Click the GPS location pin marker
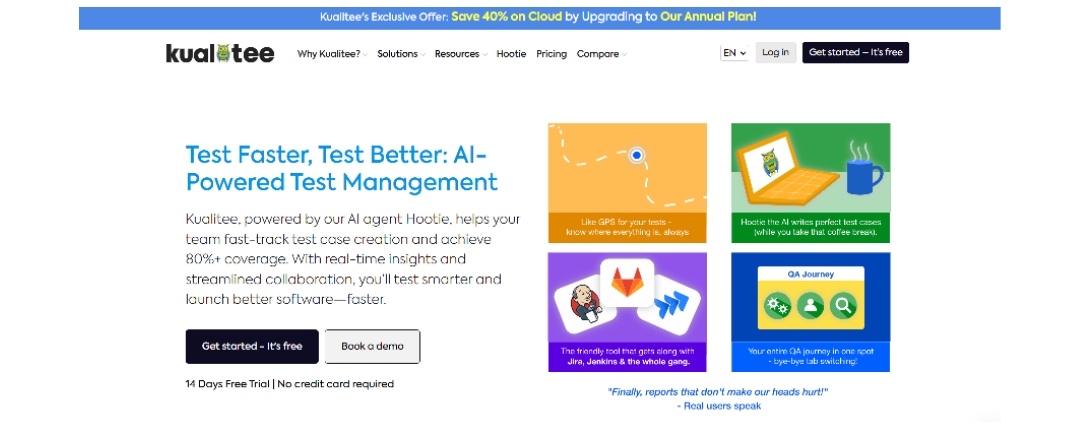 pos(636,155)
